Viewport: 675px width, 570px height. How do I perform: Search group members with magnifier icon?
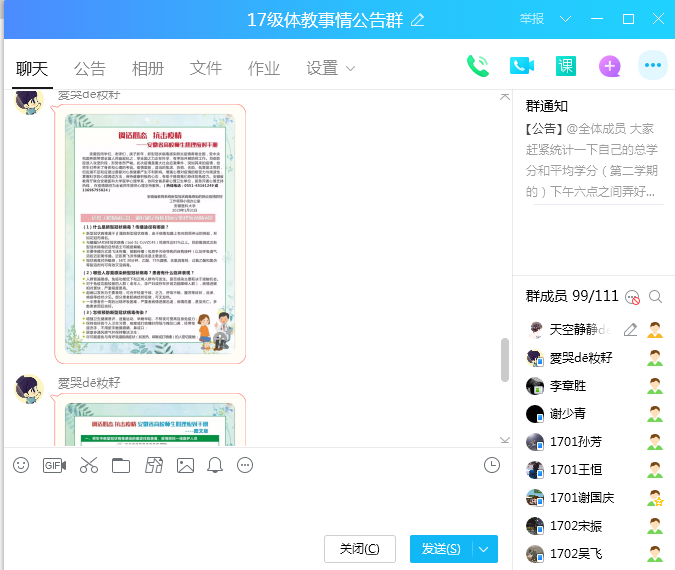(656, 296)
